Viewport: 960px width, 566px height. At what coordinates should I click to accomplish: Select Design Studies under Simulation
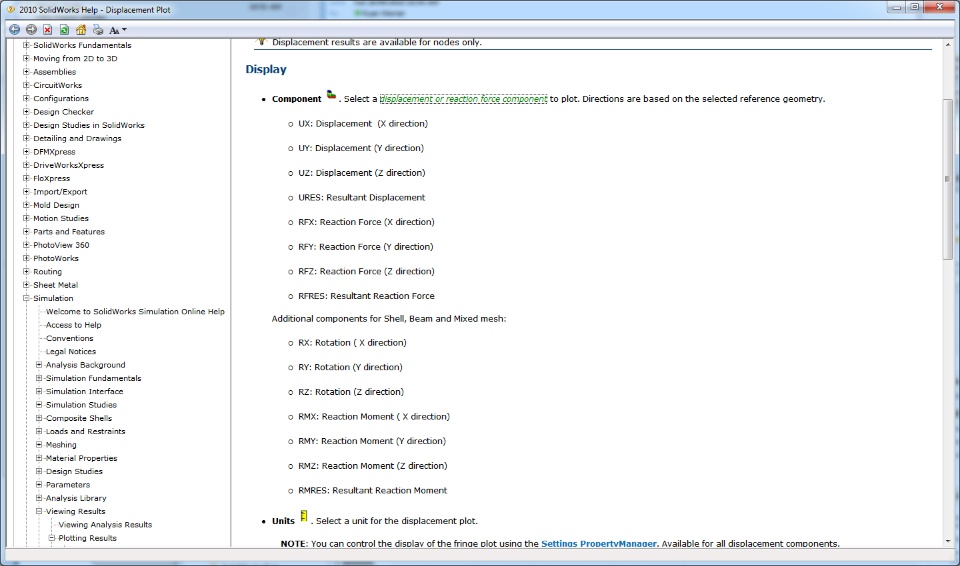(x=74, y=472)
